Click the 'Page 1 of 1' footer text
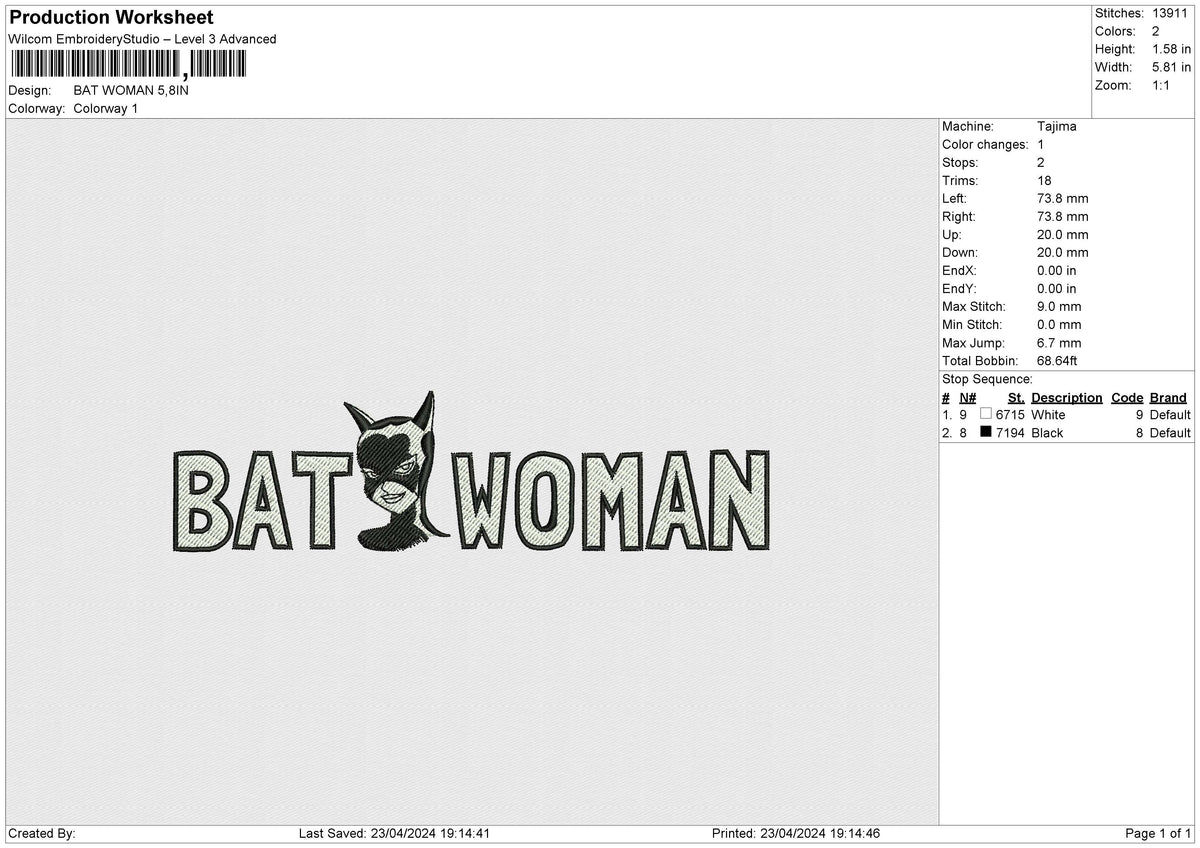 (1158, 833)
